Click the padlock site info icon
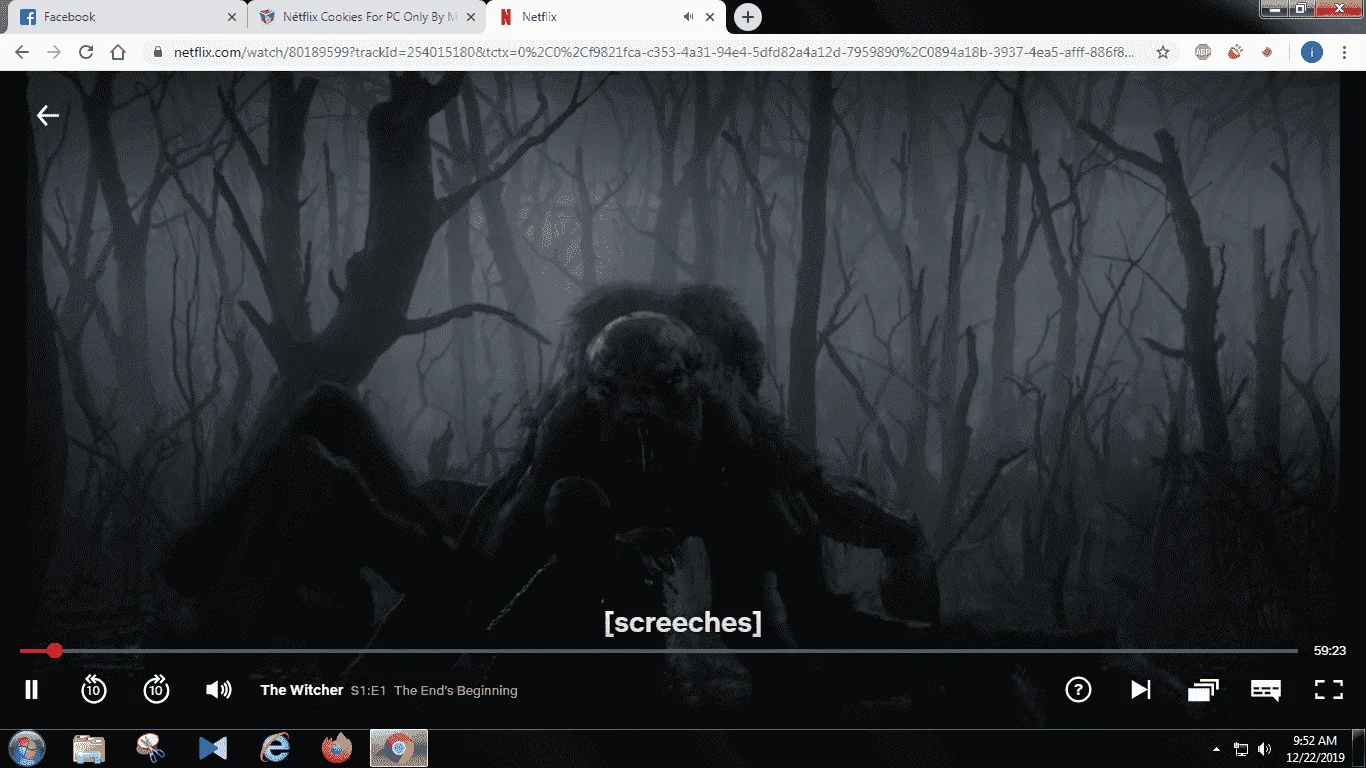The width and height of the screenshot is (1366, 768). point(158,52)
